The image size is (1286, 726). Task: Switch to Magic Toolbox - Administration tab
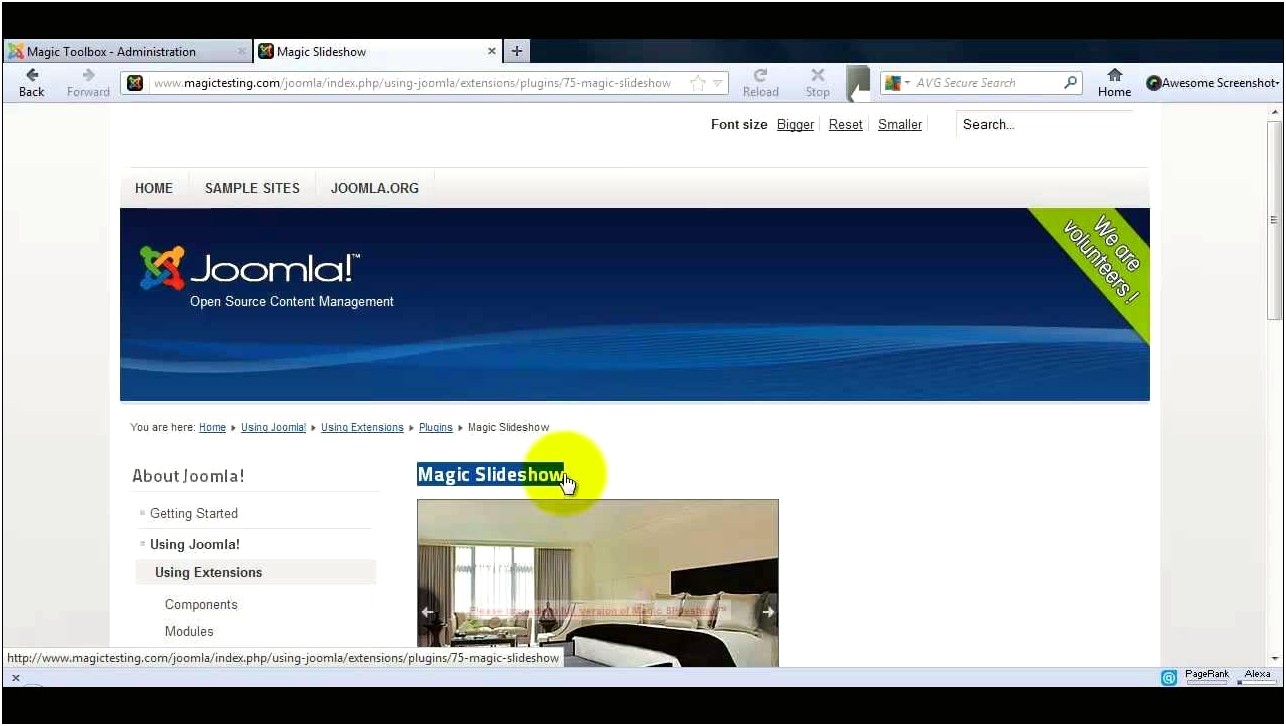coord(126,51)
